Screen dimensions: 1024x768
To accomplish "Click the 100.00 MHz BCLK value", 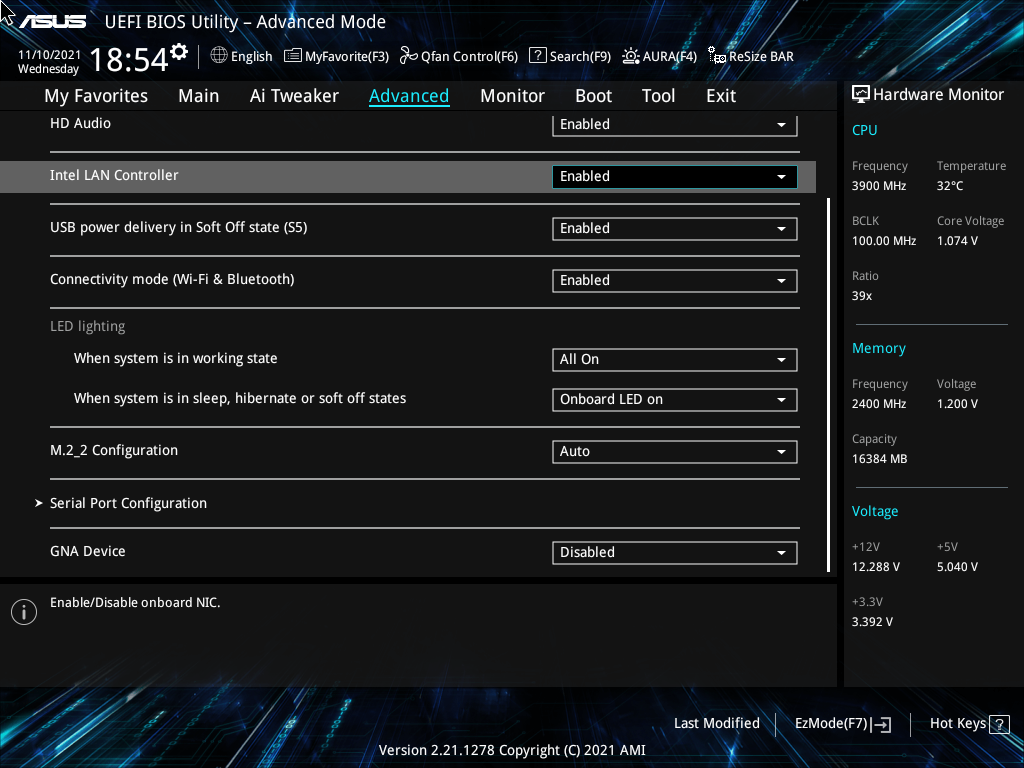I will 884,241.
